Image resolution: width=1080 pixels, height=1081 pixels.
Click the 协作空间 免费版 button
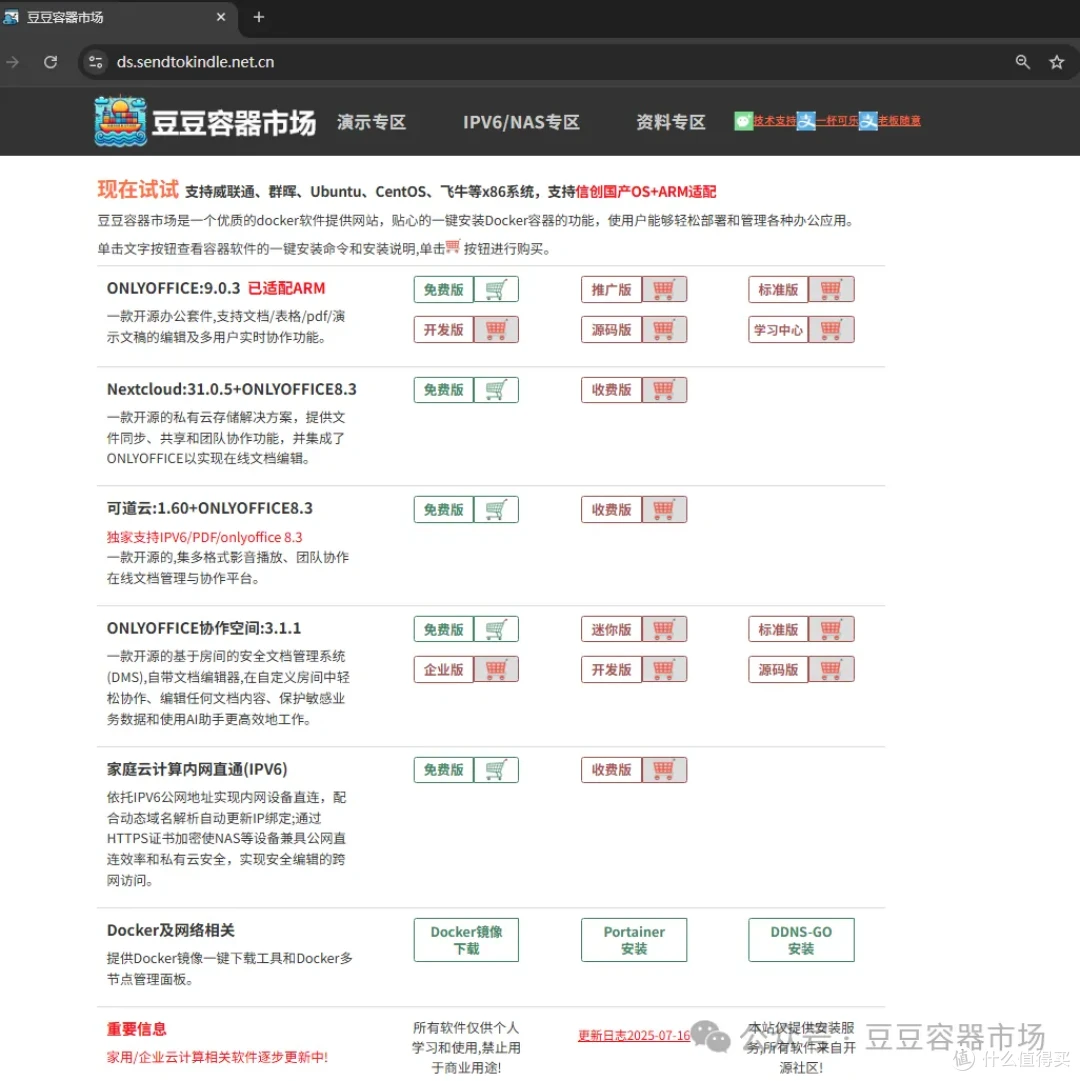444,629
